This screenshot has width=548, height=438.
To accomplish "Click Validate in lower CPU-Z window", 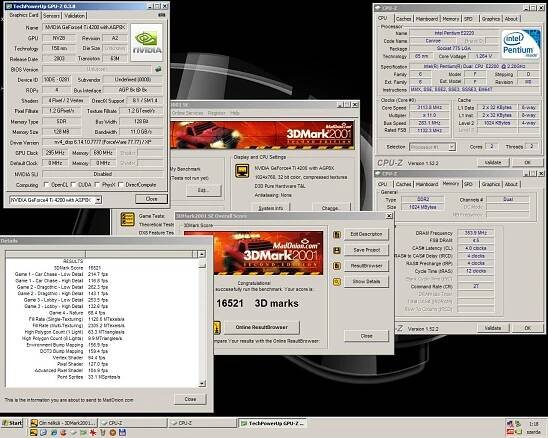I will (x=493, y=328).
